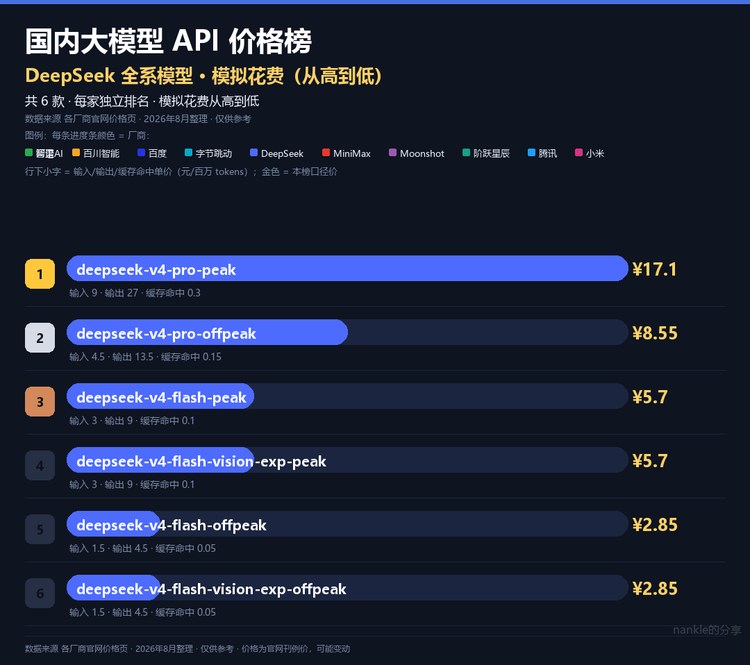750x665 pixels.
Task: Click the ¥5.7 price in rank 4 row
Action: click(x=650, y=461)
